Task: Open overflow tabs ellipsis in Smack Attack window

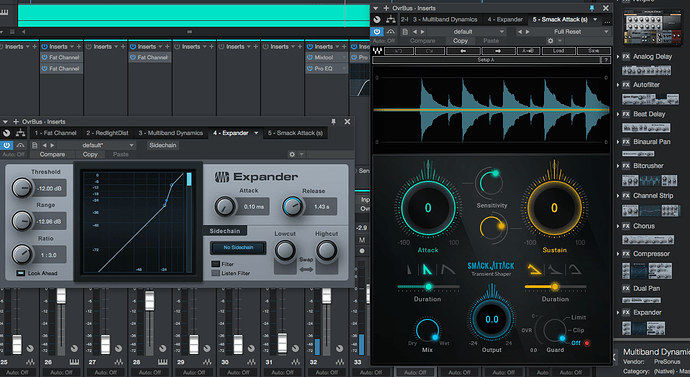Action: (607, 21)
